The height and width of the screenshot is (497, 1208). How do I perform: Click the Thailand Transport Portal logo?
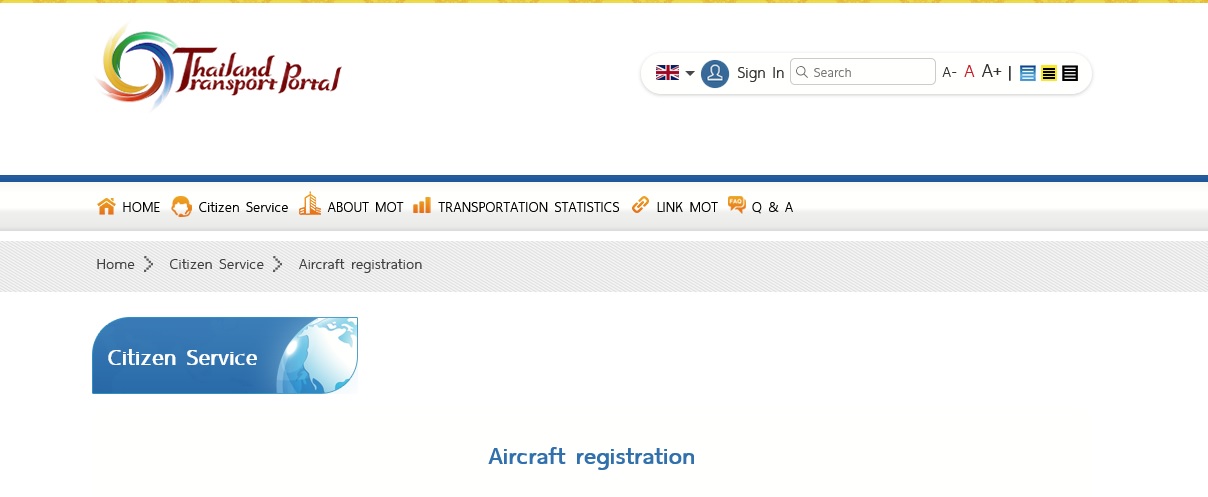(218, 67)
